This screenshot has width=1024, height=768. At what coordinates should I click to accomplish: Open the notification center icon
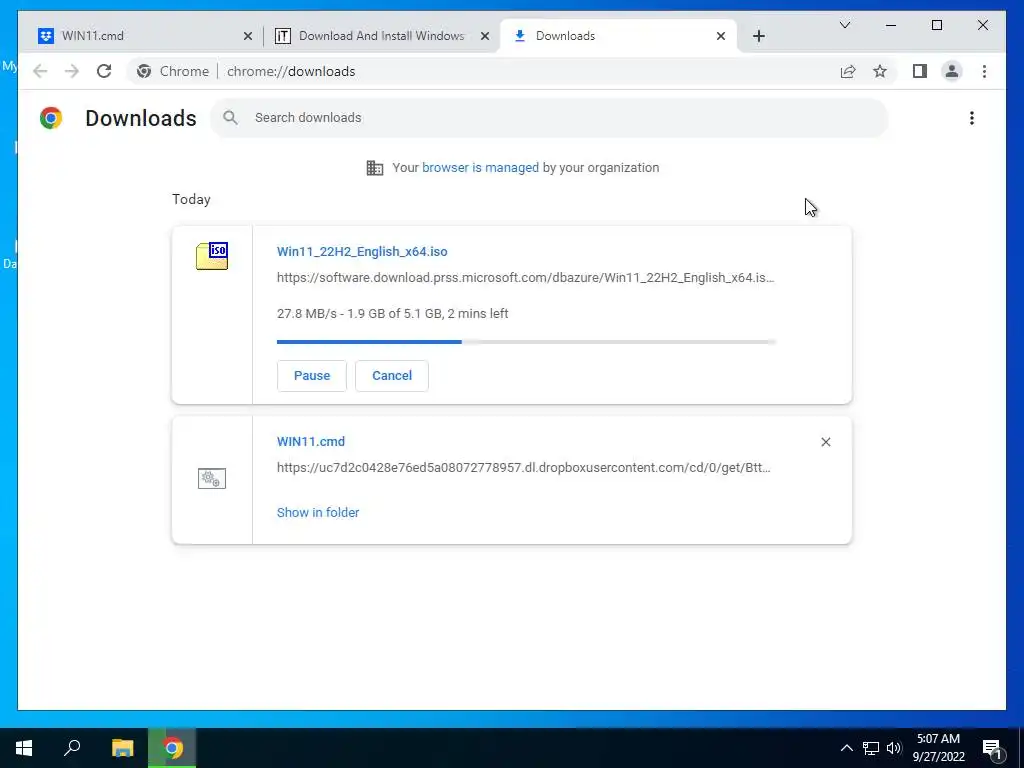point(993,749)
